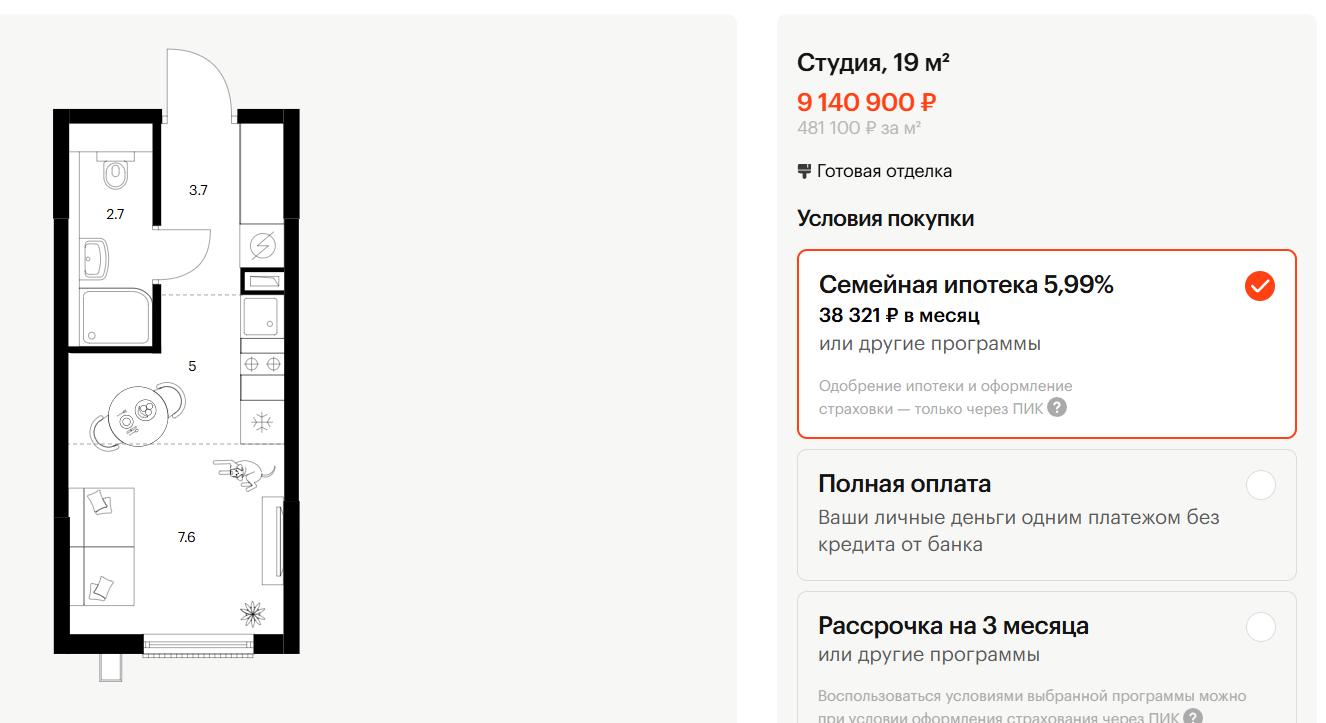The height and width of the screenshot is (723, 1326).
Task: Click the washing machine symbol on the plan
Action: pos(263,244)
